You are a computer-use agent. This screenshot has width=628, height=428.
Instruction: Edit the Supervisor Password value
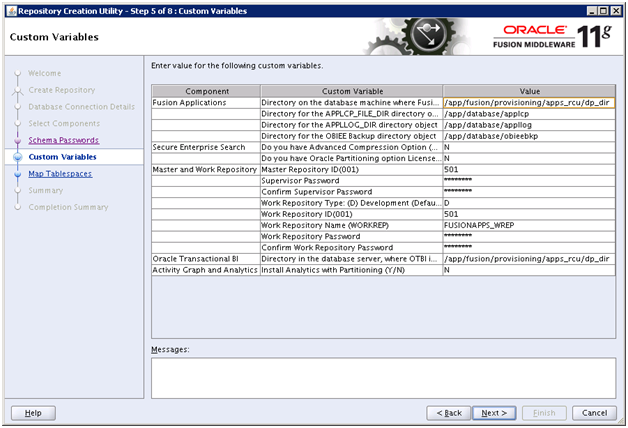[529, 181]
